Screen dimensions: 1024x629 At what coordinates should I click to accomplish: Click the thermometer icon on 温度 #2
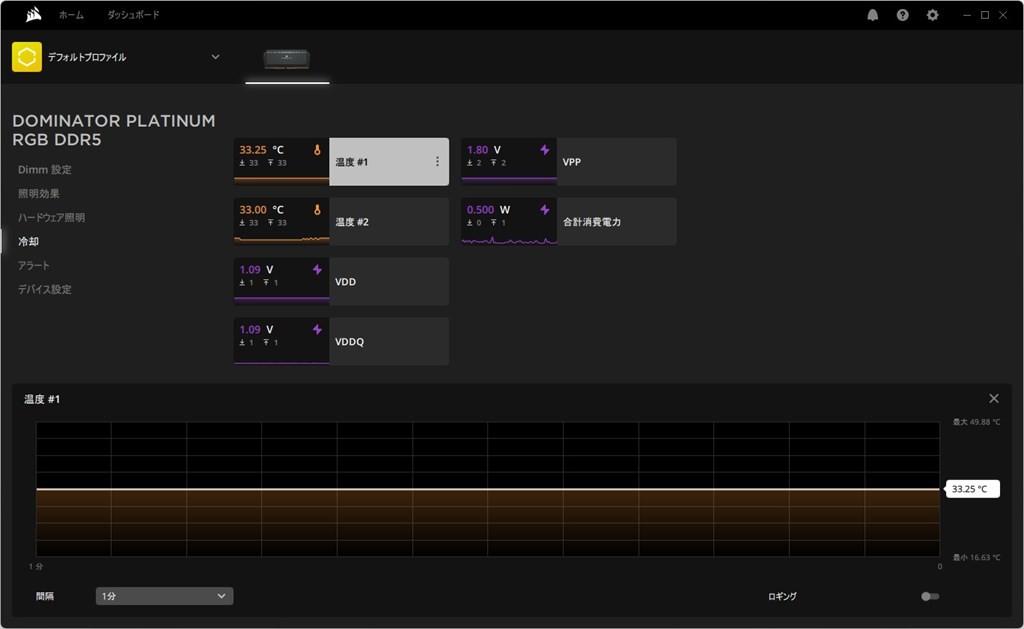point(317,210)
